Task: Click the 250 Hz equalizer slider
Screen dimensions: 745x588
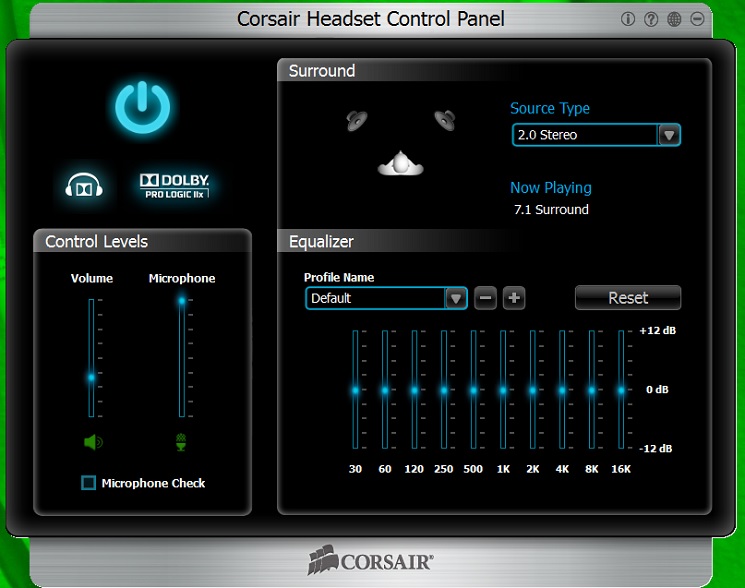Action: pos(444,390)
